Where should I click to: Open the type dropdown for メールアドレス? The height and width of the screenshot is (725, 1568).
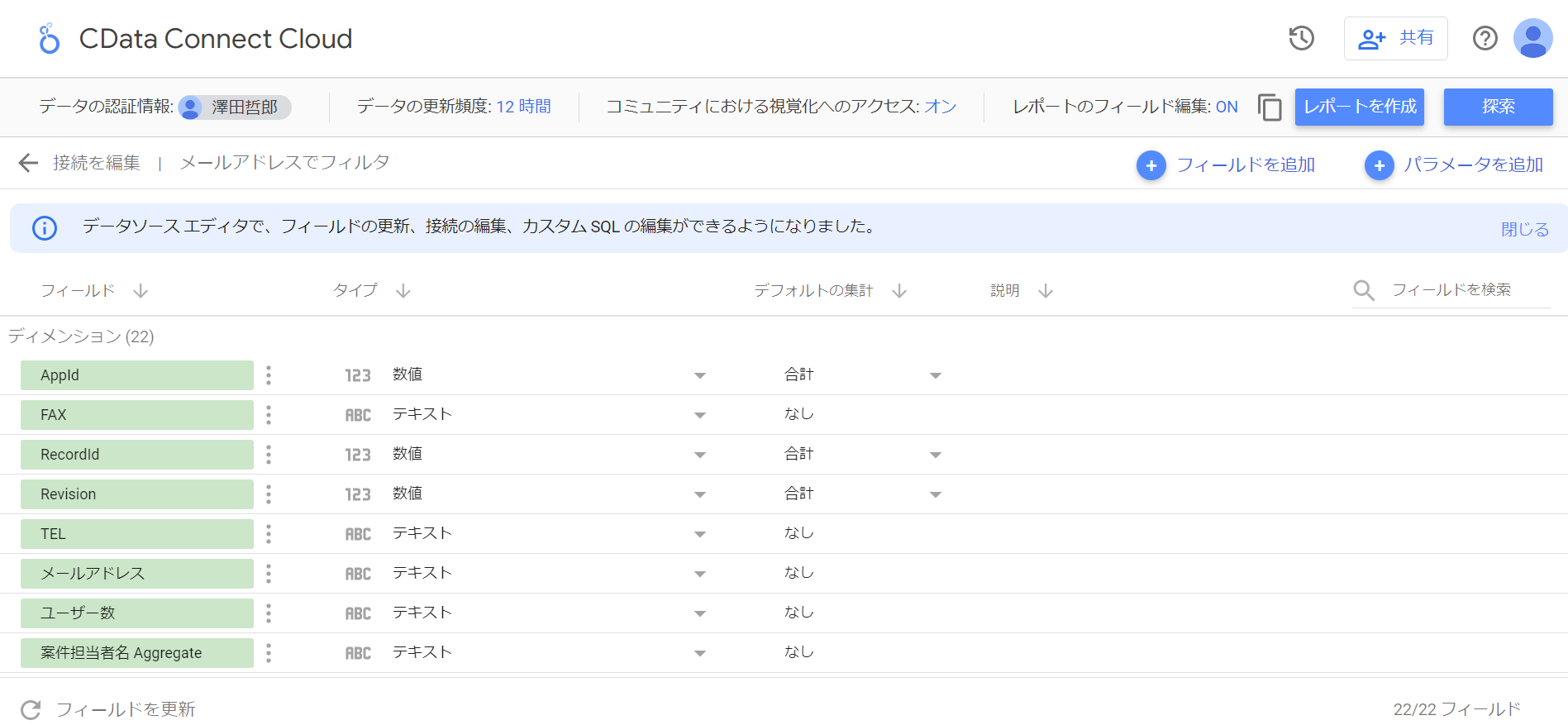700,575
